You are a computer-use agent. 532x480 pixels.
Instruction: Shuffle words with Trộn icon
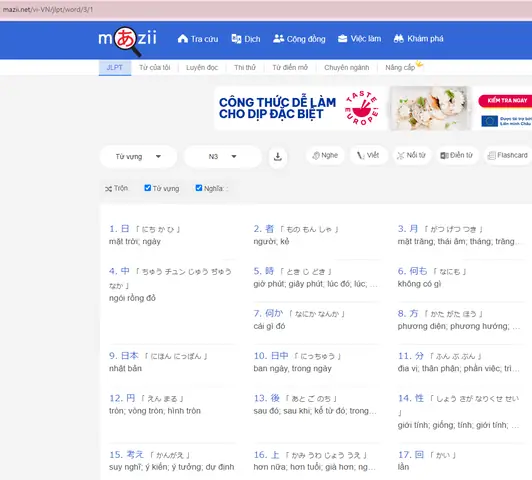(108, 189)
